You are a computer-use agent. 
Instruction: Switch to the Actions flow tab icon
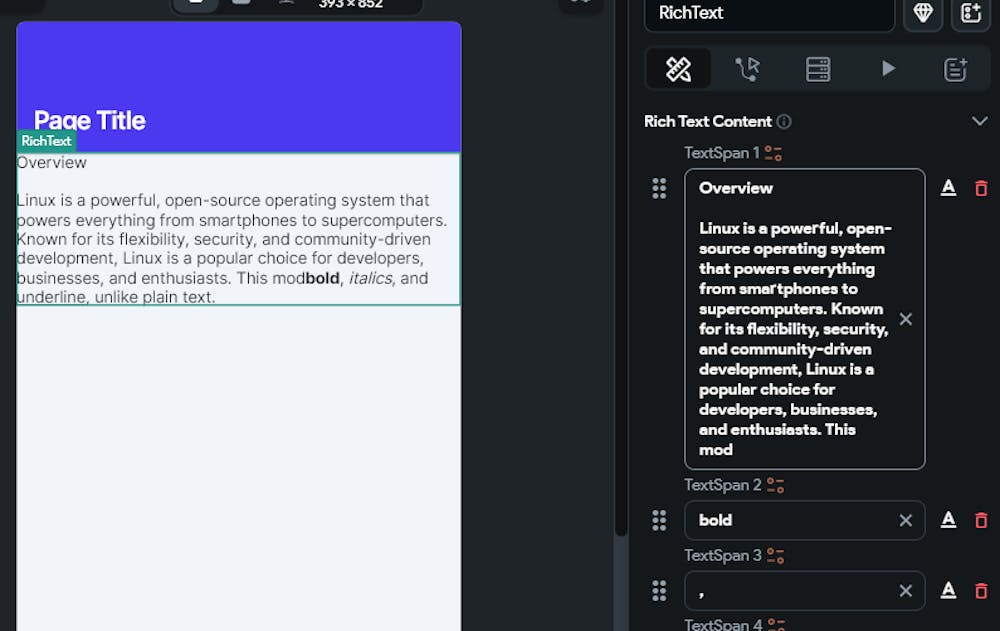point(747,69)
